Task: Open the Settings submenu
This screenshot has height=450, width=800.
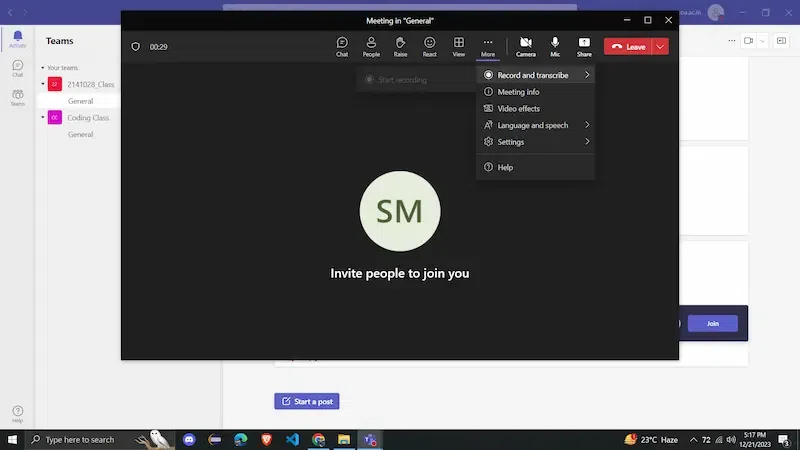Action: [535, 142]
